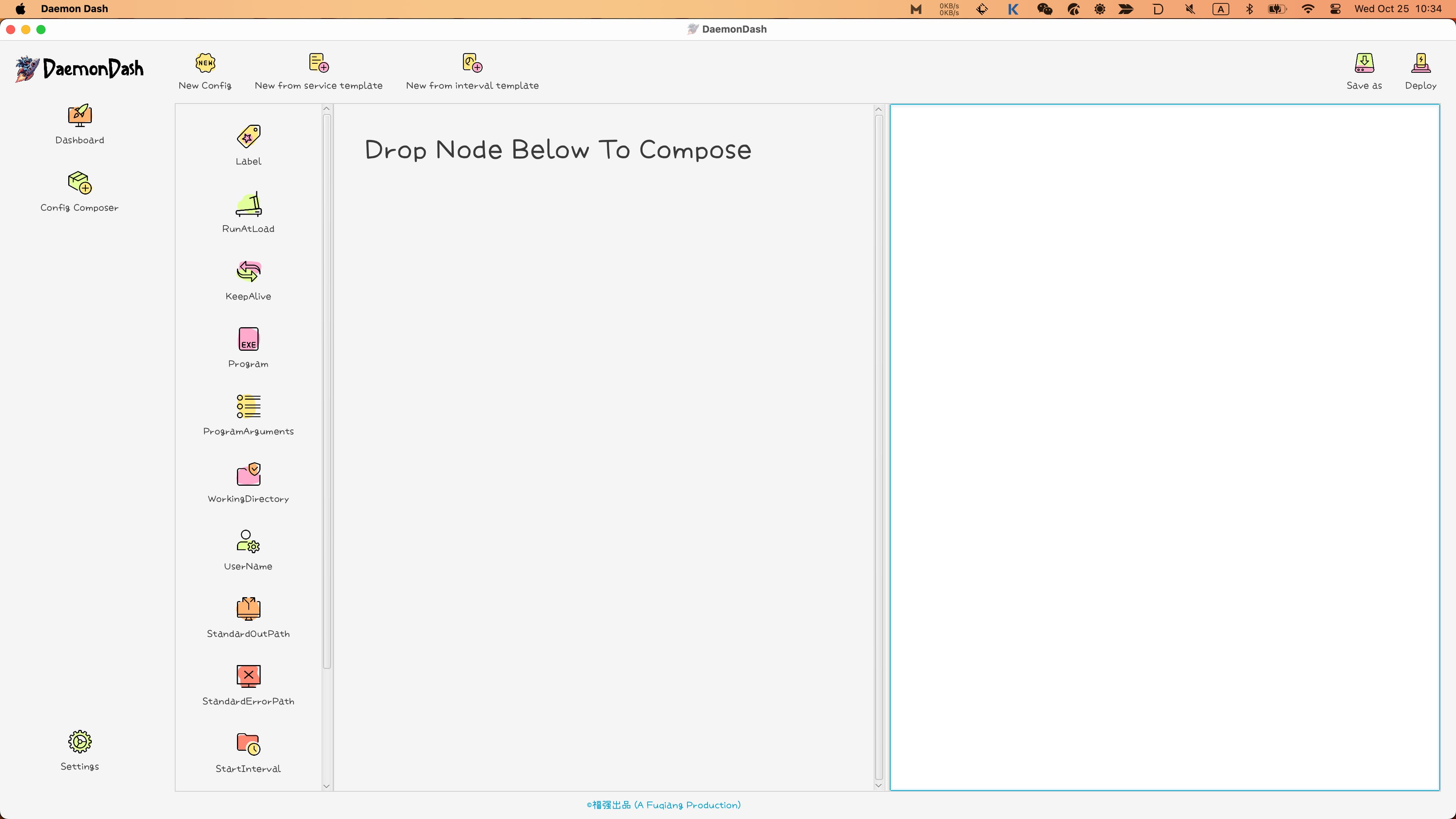Choose the UserName node icon
The height and width of the screenshot is (819, 1456).
[x=248, y=541]
